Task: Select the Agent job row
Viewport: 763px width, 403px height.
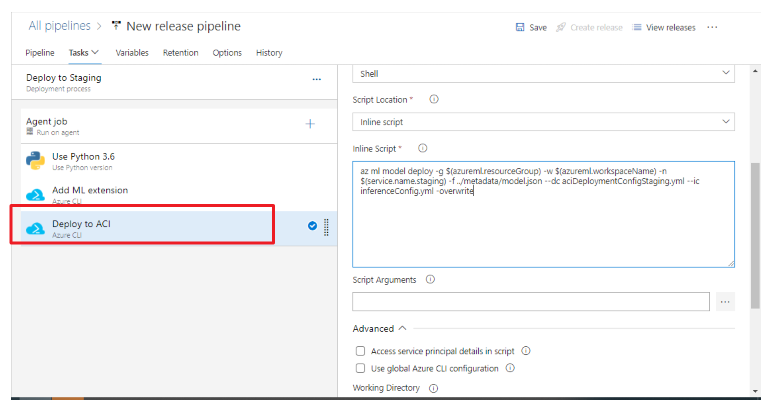Action: [179, 126]
